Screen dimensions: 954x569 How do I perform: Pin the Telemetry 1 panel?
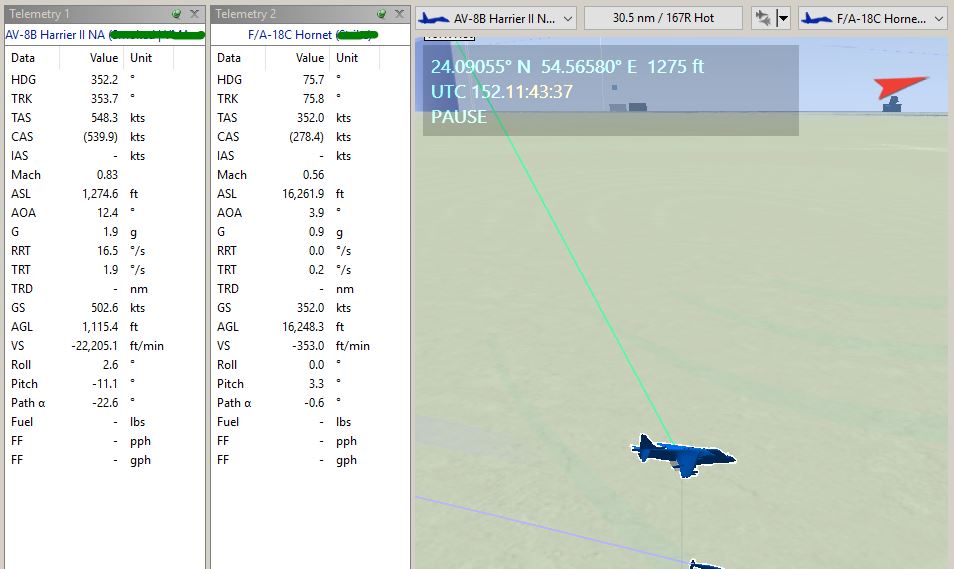pyautogui.click(x=176, y=13)
